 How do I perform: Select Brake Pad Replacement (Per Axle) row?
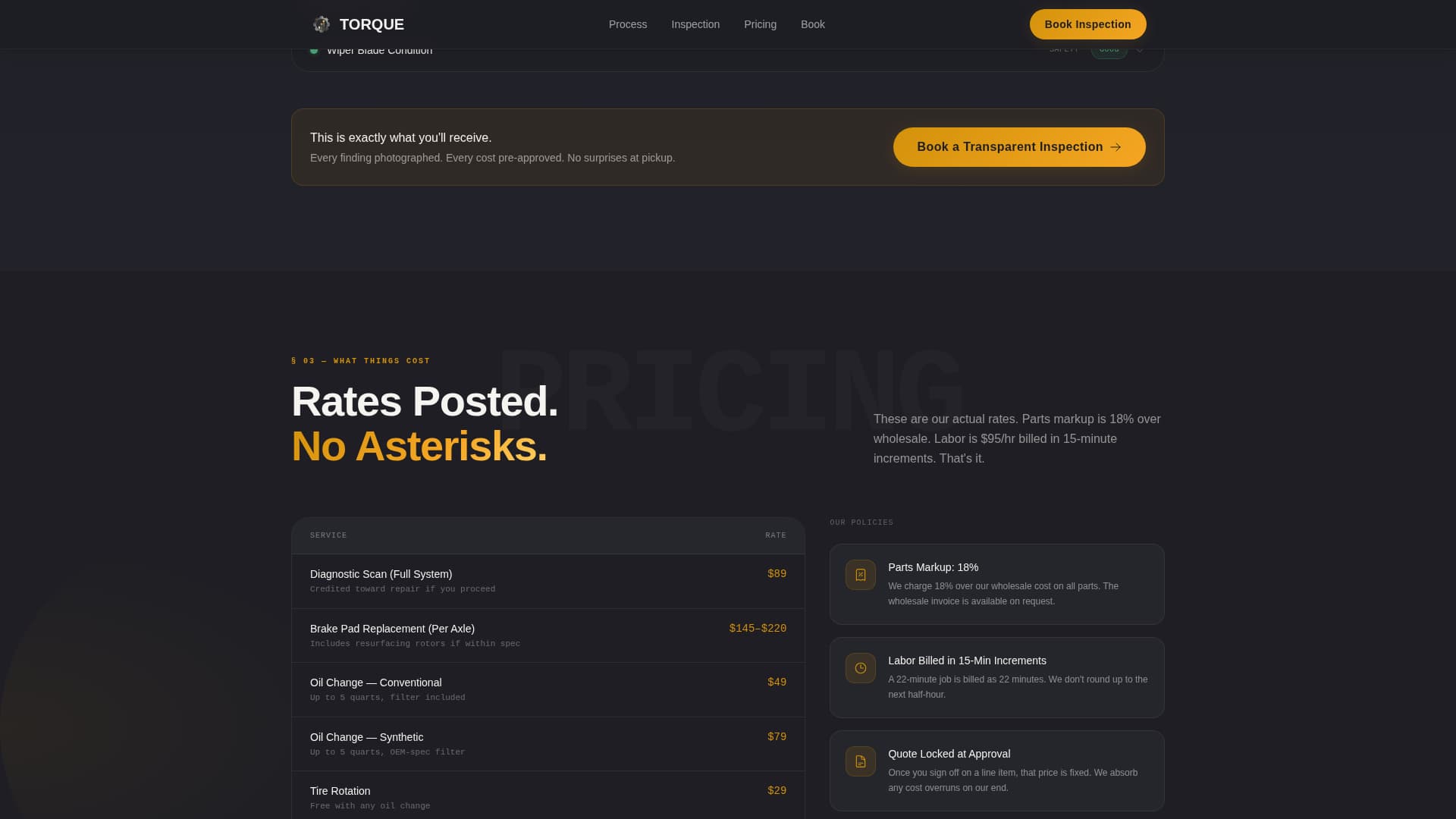point(548,635)
